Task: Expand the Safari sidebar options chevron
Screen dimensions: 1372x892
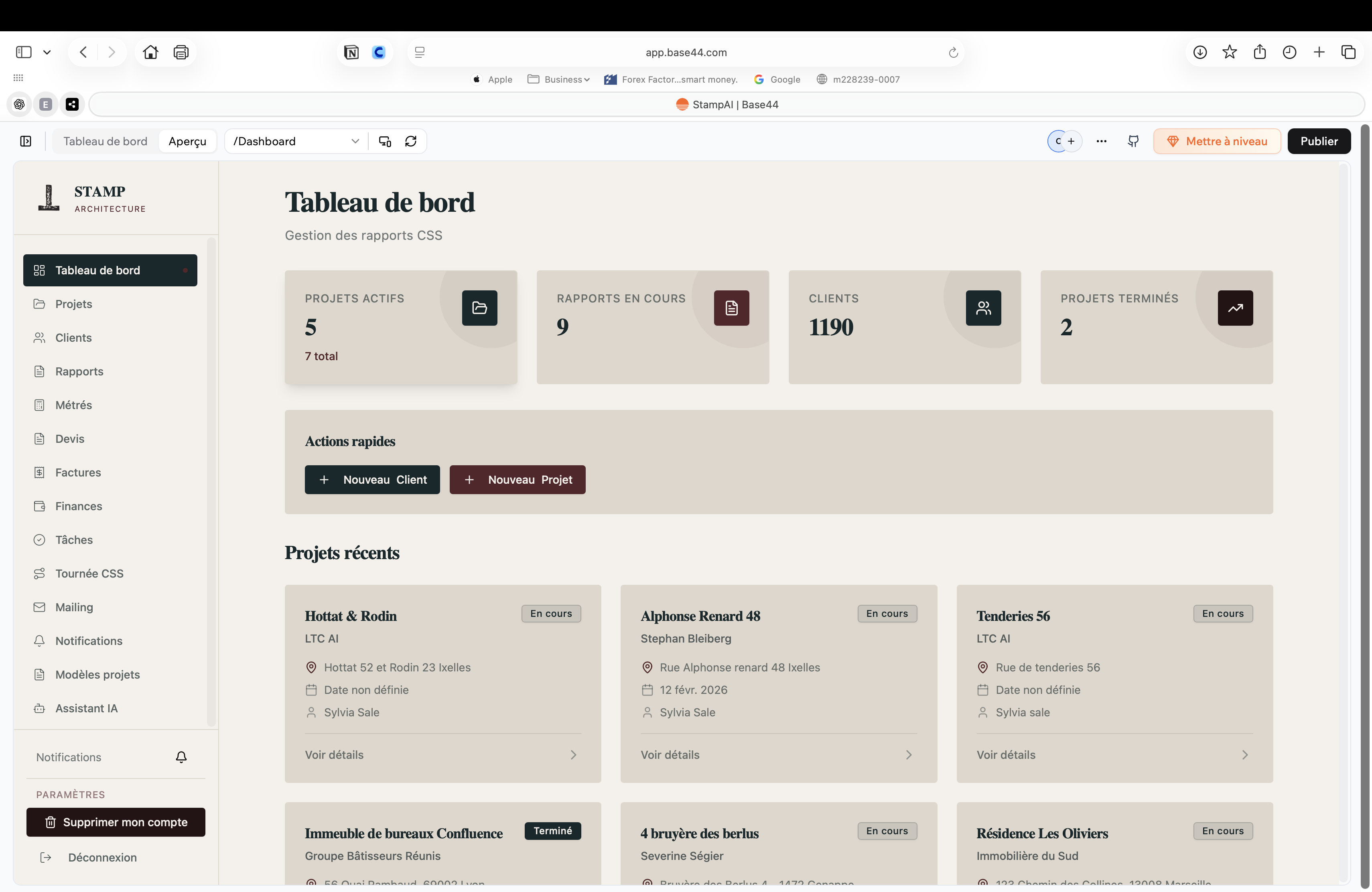Action: point(47,53)
